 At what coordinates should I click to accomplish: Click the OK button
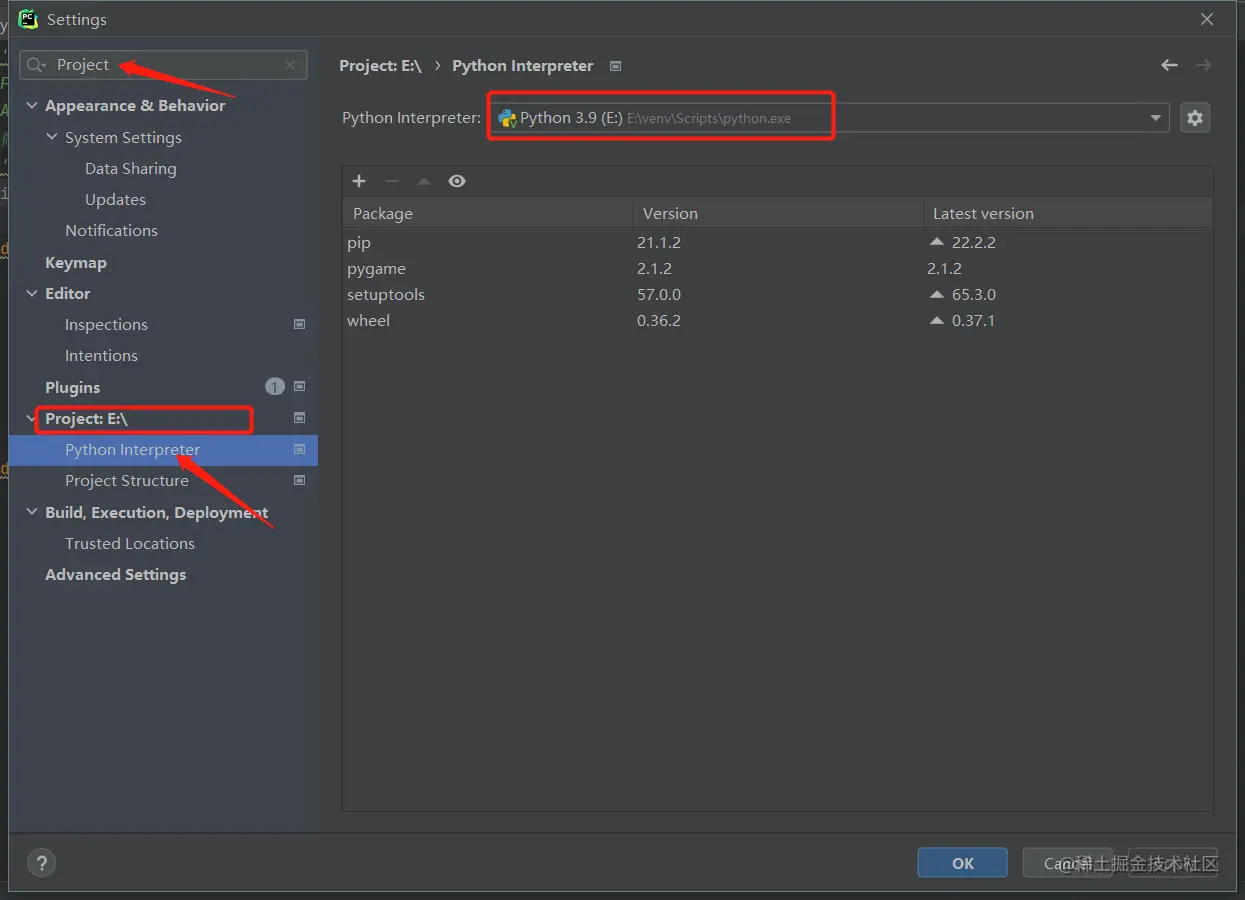pos(963,863)
